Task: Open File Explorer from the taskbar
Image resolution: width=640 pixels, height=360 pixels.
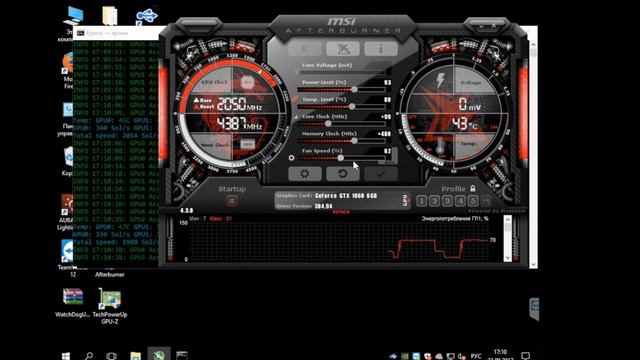Action: click(136, 356)
